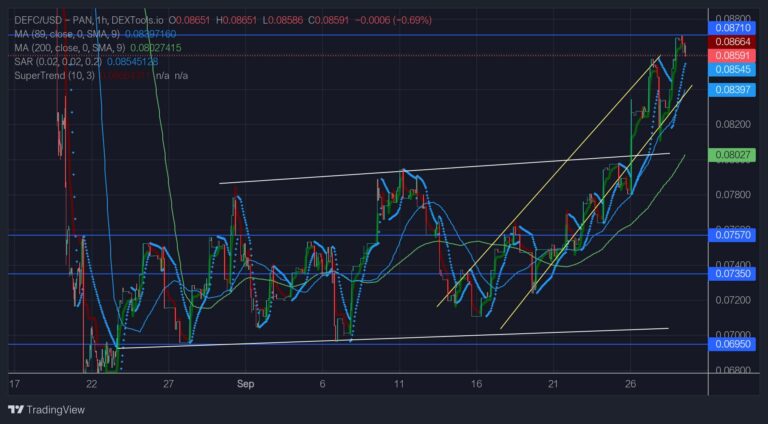768x424 pixels.
Task: Click the 6 date on the time axis
Action: pyautogui.click(x=322, y=384)
